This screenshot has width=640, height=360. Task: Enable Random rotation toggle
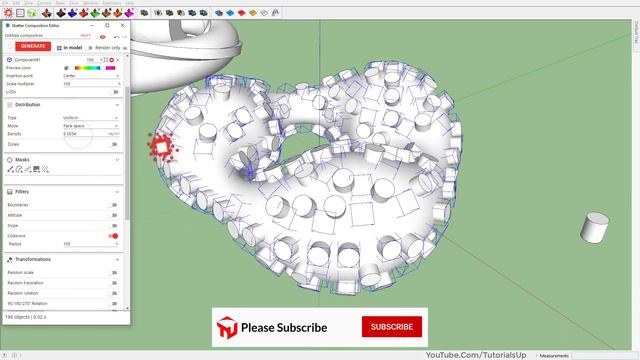click(114, 293)
